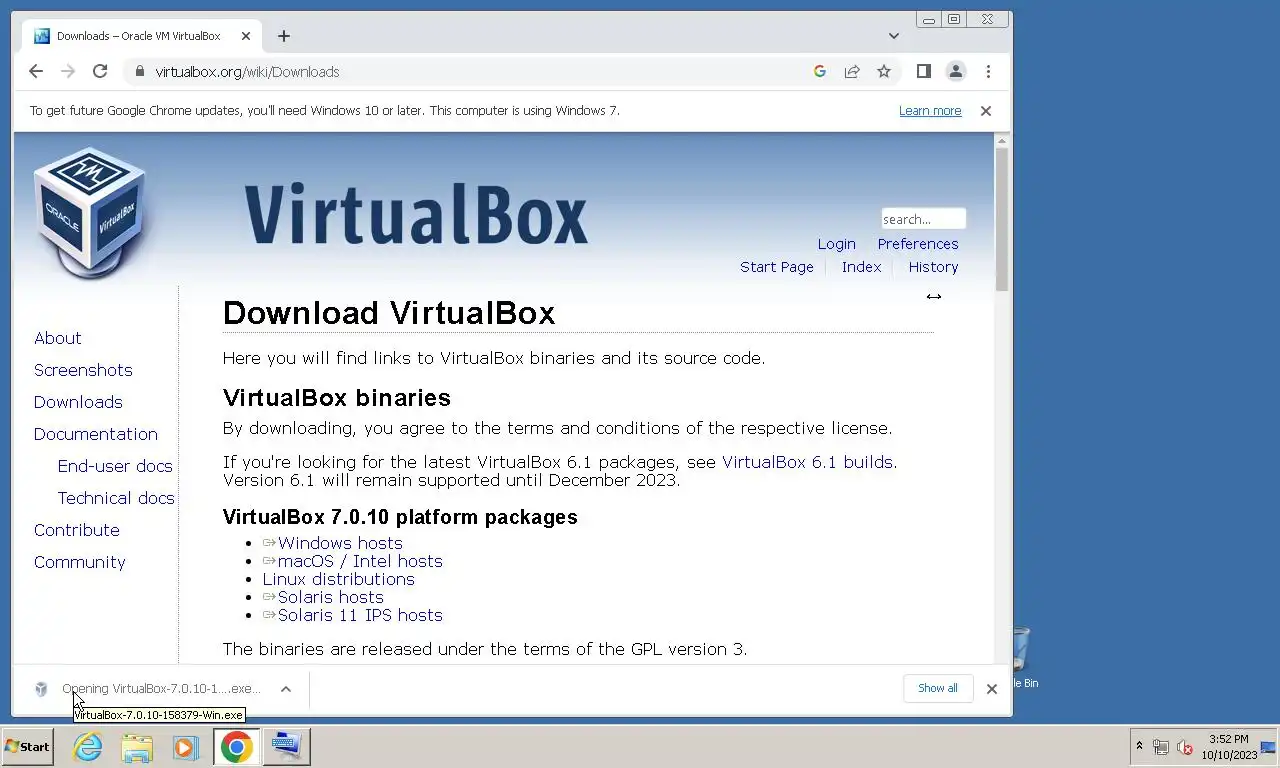Download the Windows hosts package
The image size is (1280, 768).
[340, 543]
